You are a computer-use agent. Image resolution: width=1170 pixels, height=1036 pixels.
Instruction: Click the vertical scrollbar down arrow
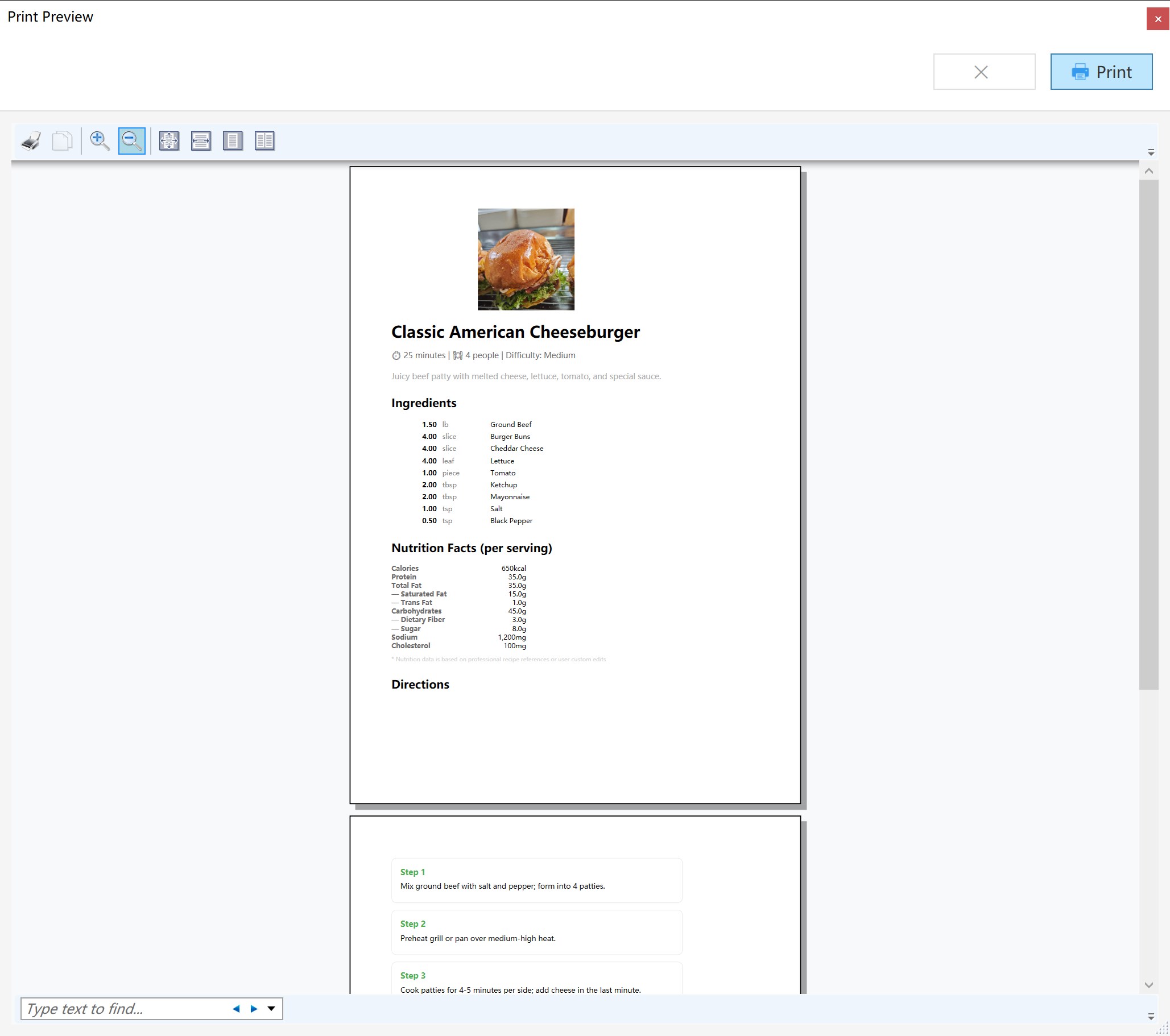(1149, 985)
